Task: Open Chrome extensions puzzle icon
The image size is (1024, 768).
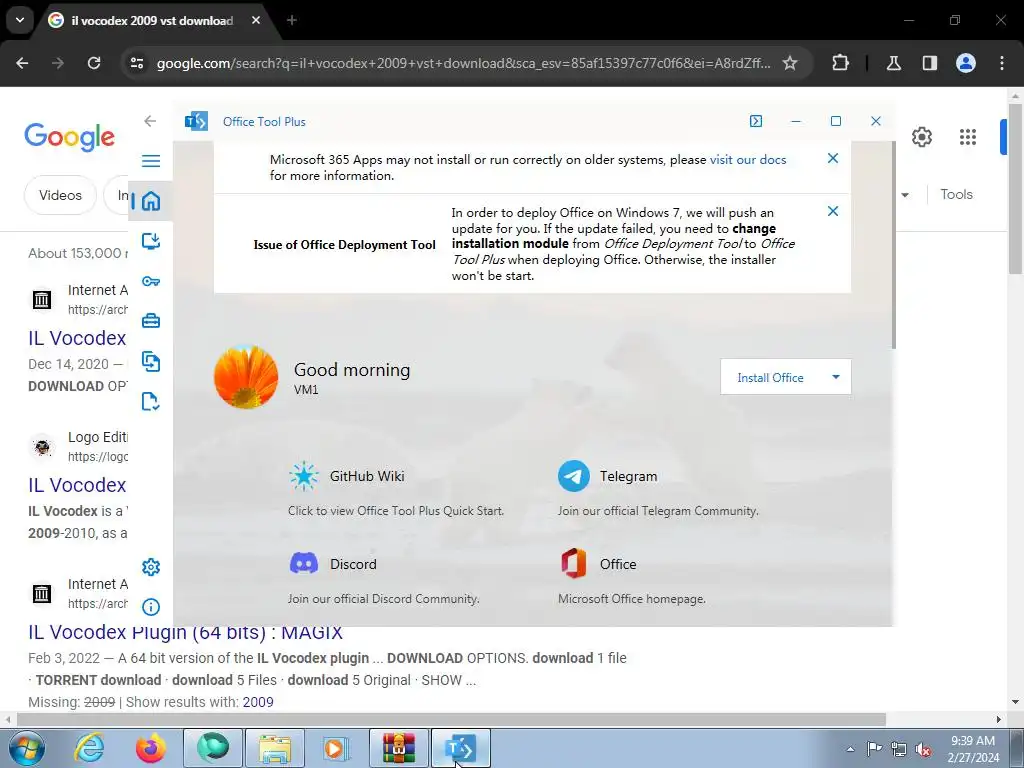Action: click(840, 63)
